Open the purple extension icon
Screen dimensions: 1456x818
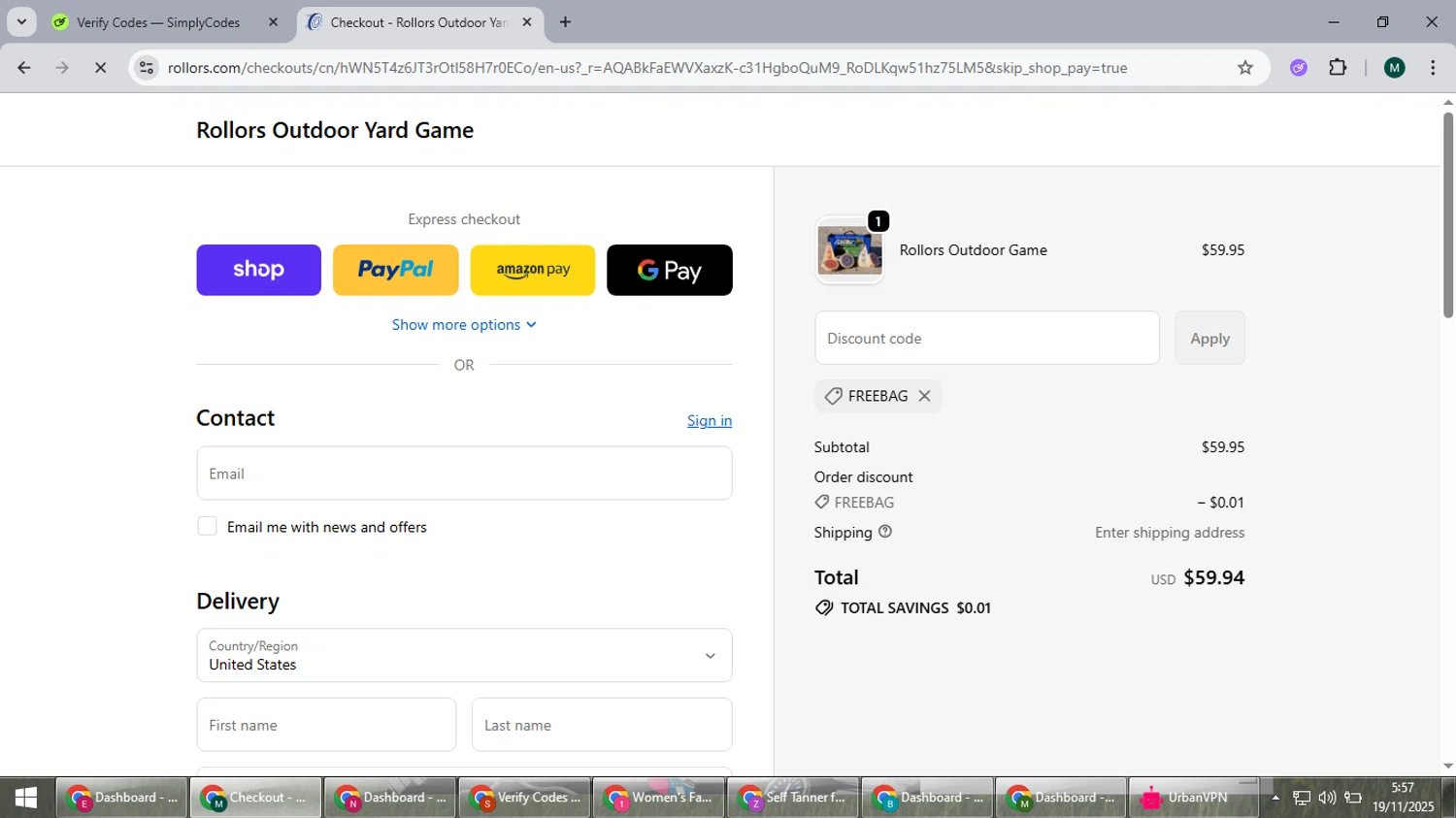[1299, 68]
